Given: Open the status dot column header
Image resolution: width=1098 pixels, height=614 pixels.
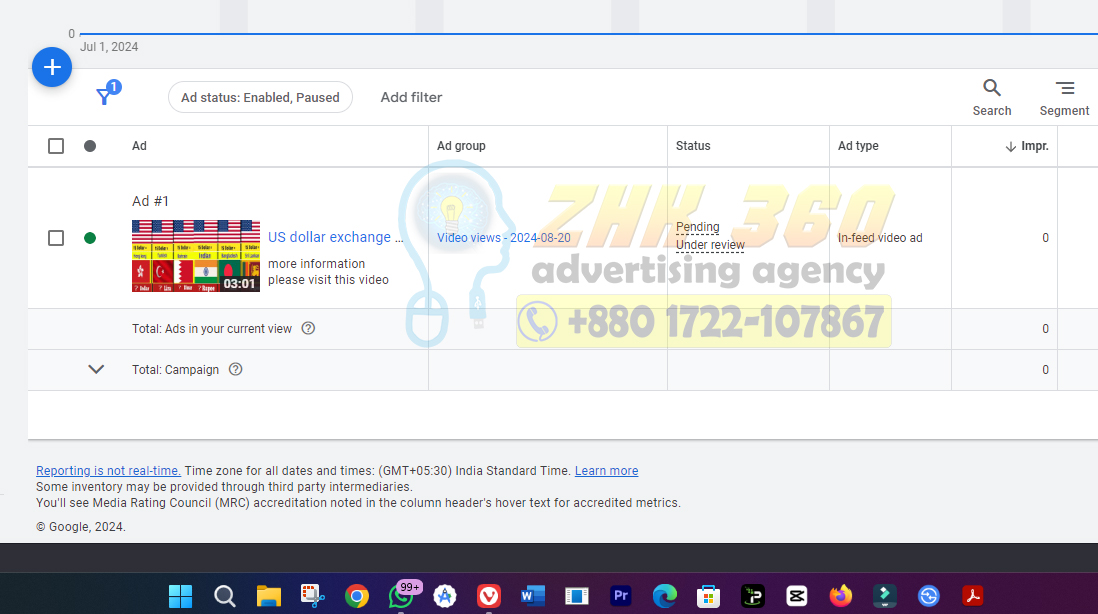Looking at the screenshot, I should [90, 146].
